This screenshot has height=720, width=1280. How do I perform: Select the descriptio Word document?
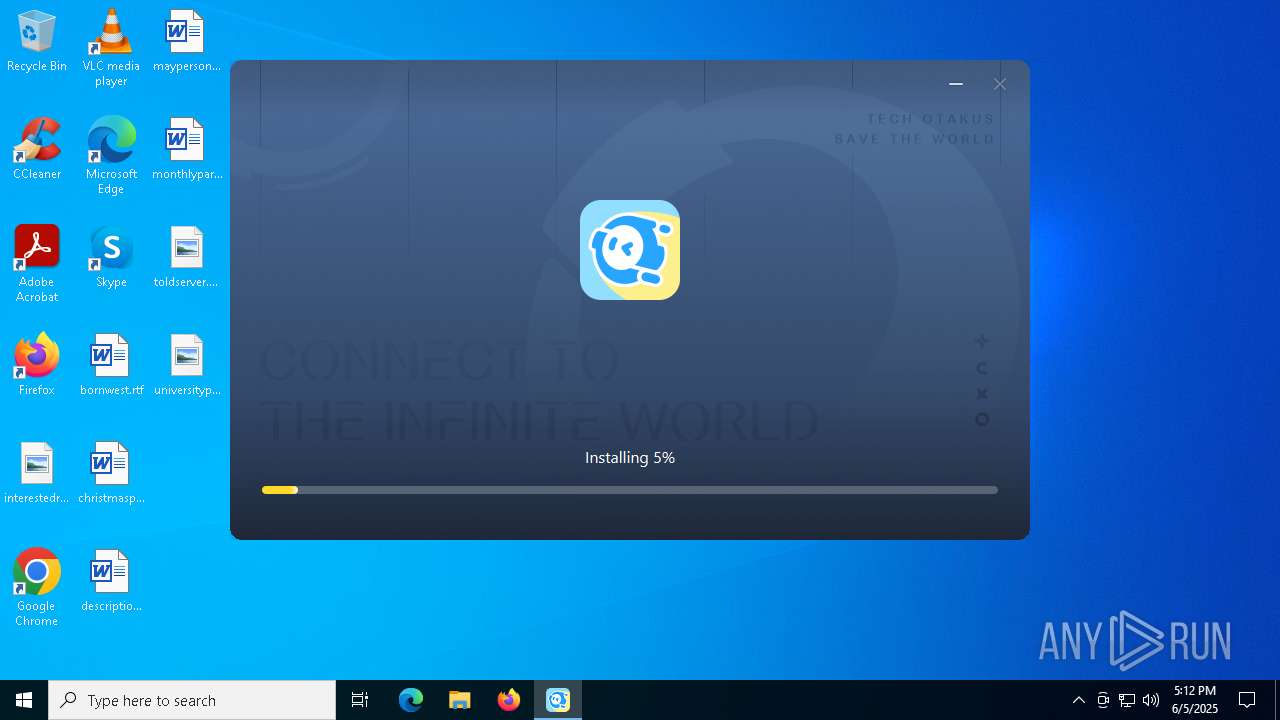click(111, 582)
